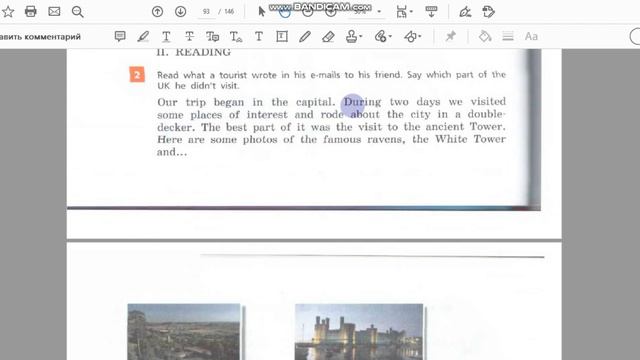Image resolution: width=640 pixels, height=360 pixels.
Task: Open the scrolling mode keyboard-arrow icon
Action: point(431,11)
